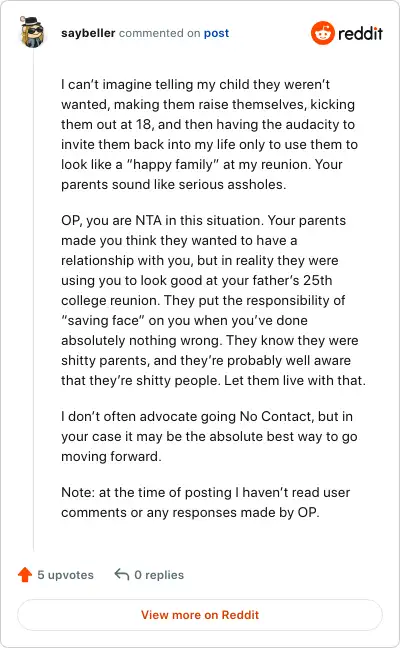Click the curved reply arrow icon
The height and width of the screenshot is (648, 400).
121,574
